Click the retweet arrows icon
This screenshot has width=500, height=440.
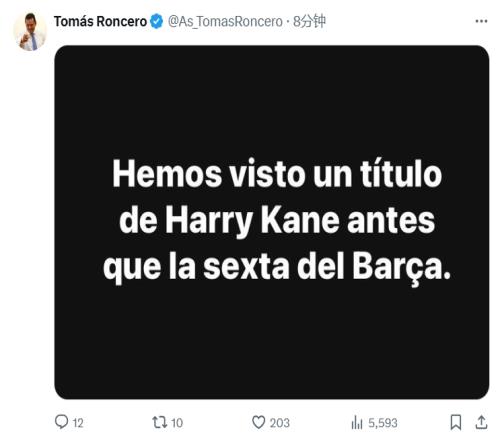click(160, 422)
